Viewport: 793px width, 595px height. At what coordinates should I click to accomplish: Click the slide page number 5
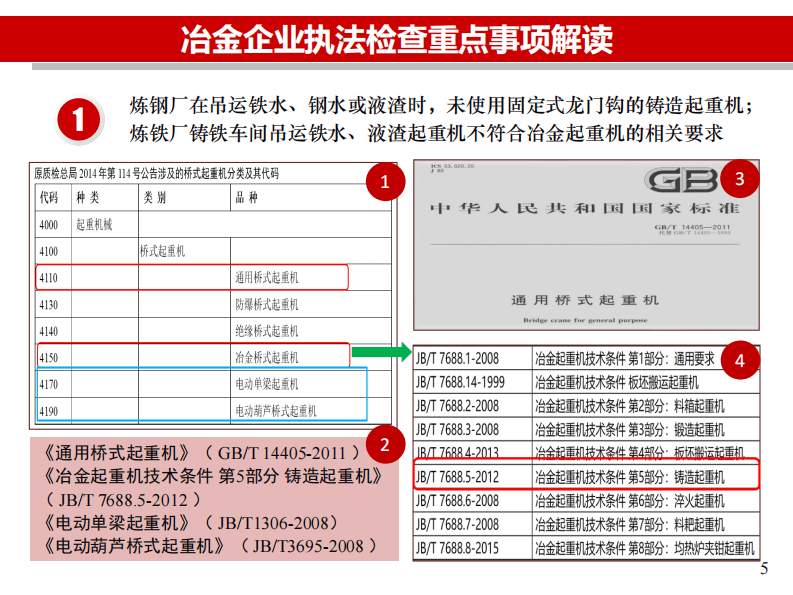click(x=764, y=568)
